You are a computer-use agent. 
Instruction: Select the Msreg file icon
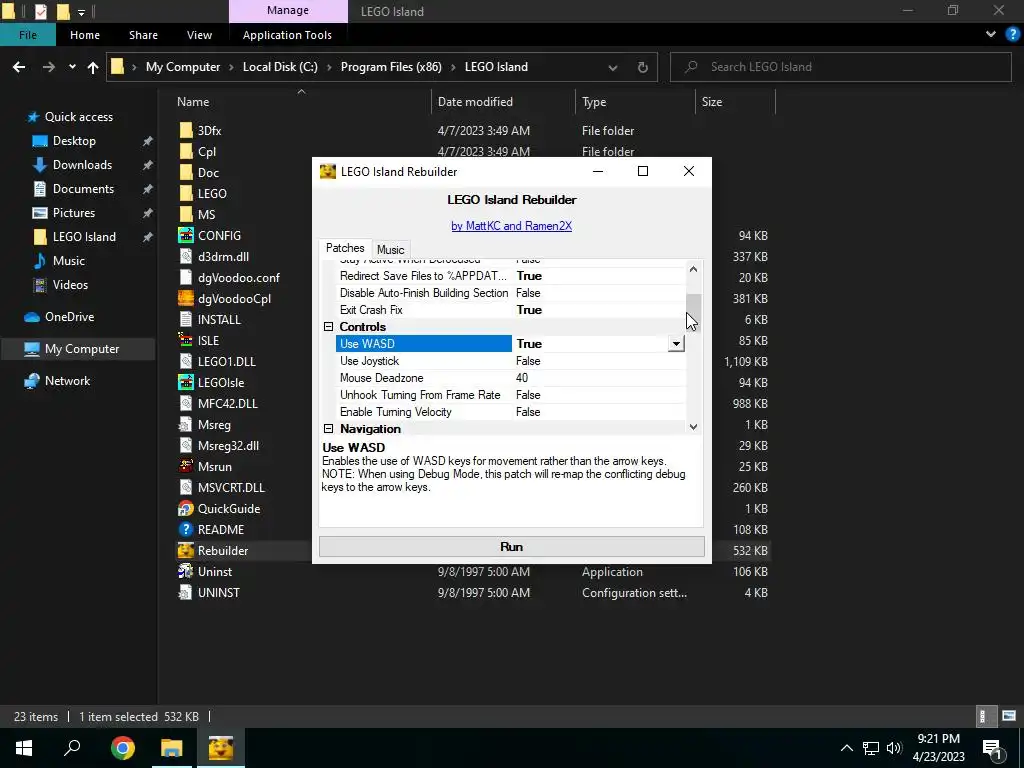coord(186,424)
